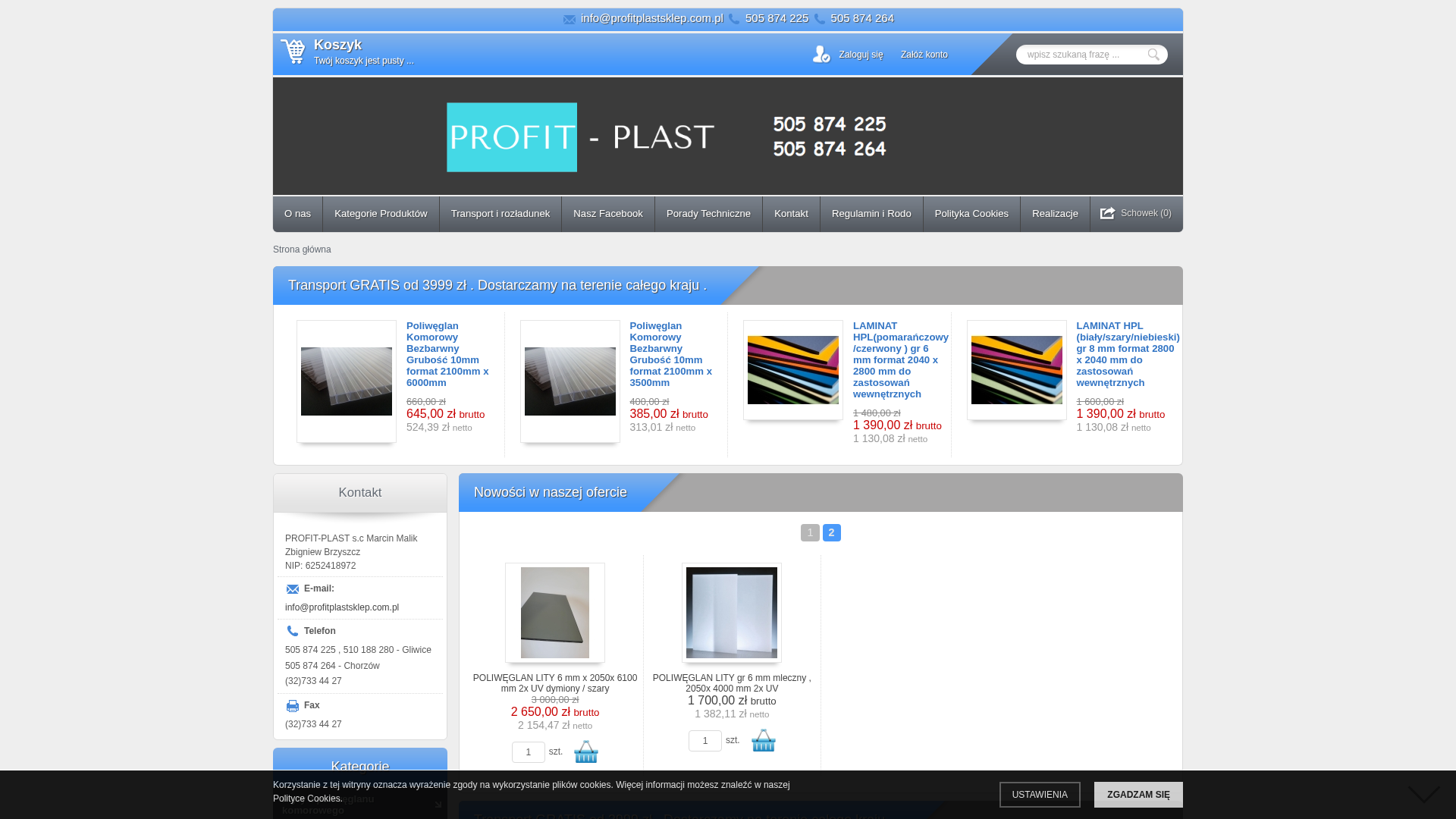The width and height of the screenshot is (1456, 819).
Task: Click info@profitplastsklep.com.pl in Kontakt panel
Action: pyautogui.click(x=342, y=607)
